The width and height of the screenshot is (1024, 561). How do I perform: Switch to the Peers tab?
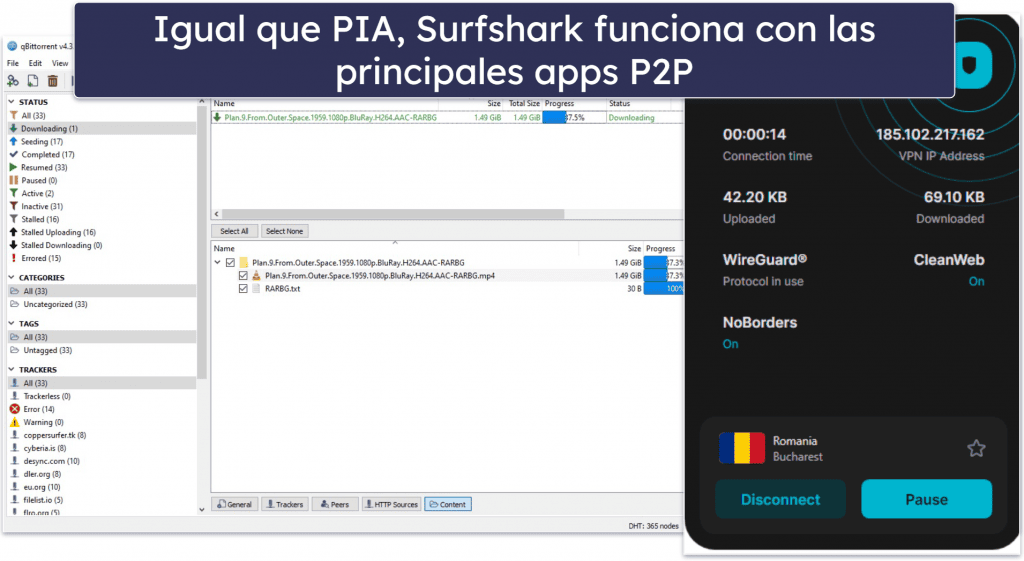point(334,504)
